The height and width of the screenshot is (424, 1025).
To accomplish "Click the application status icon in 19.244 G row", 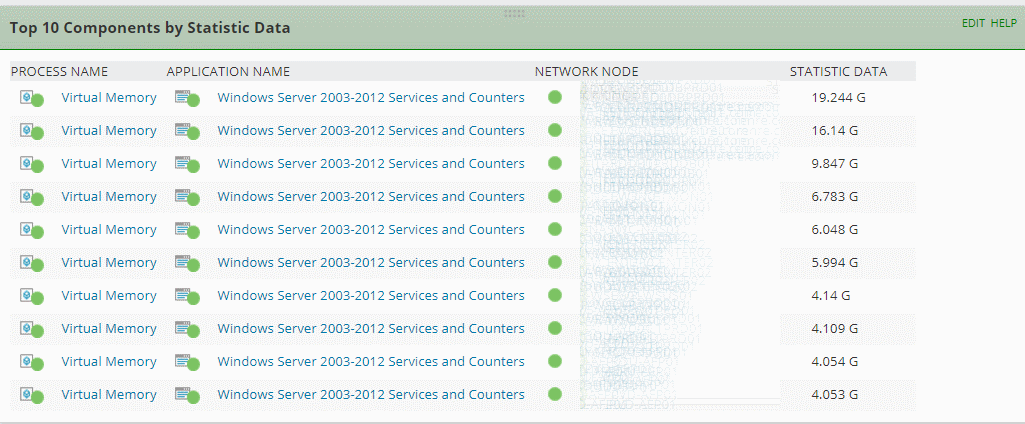I will (x=187, y=98).
